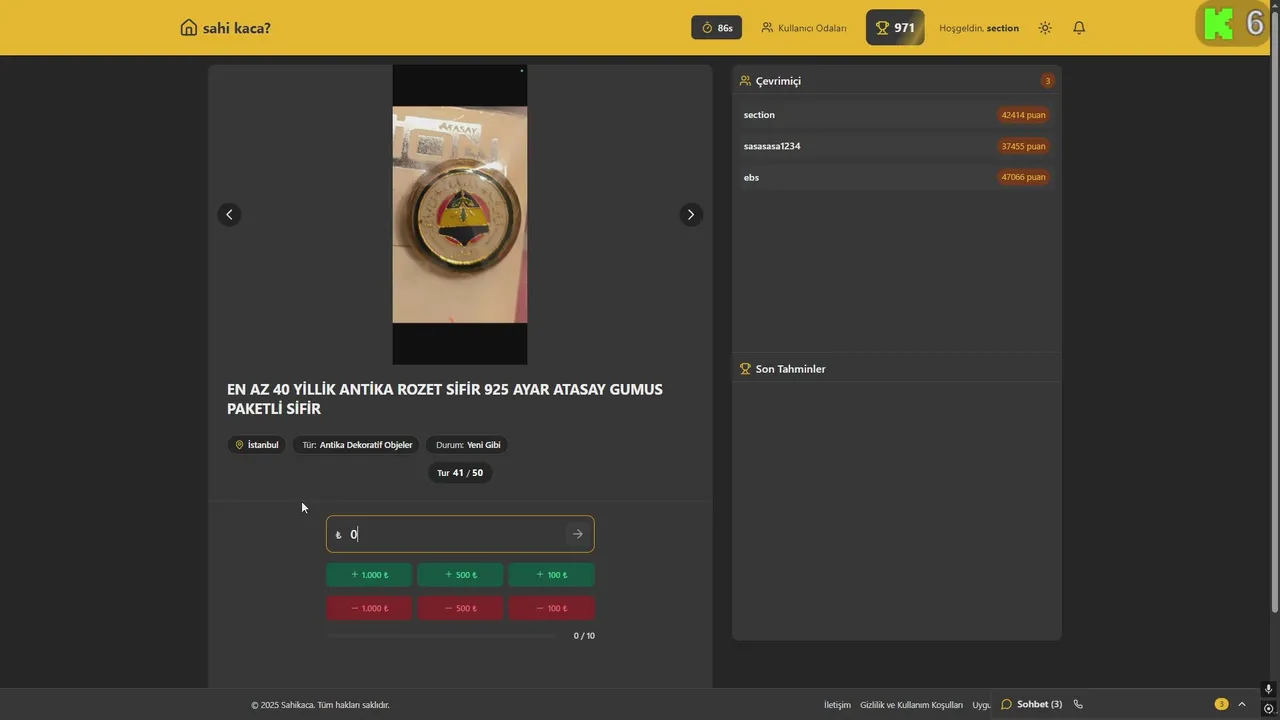Click the 86s countdown timer badge

point(717,28)
